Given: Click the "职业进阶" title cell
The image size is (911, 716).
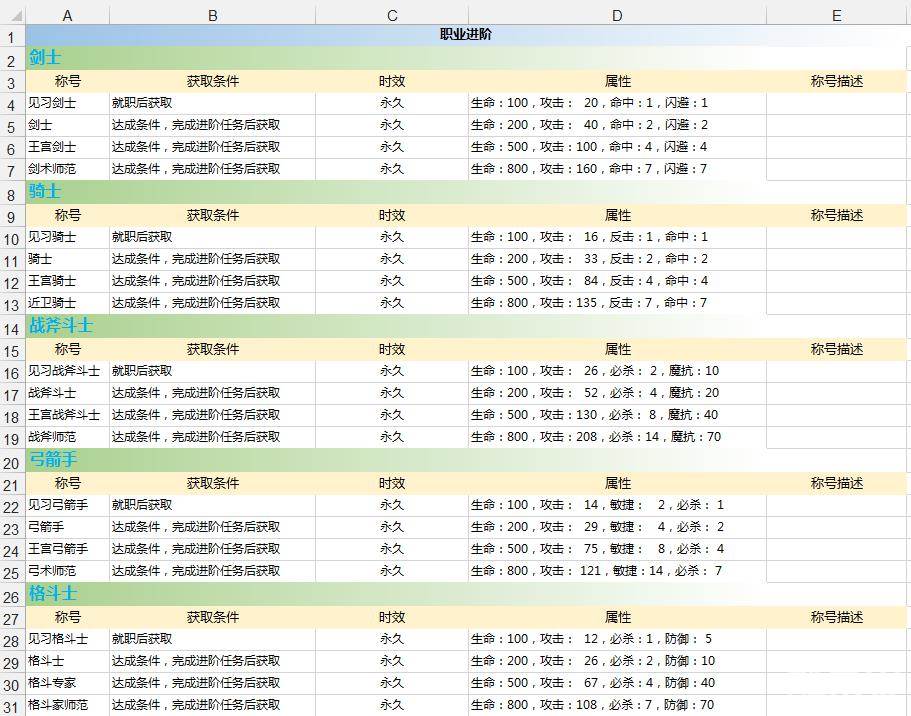Looking at the screenshot, I should pos(466,35).
